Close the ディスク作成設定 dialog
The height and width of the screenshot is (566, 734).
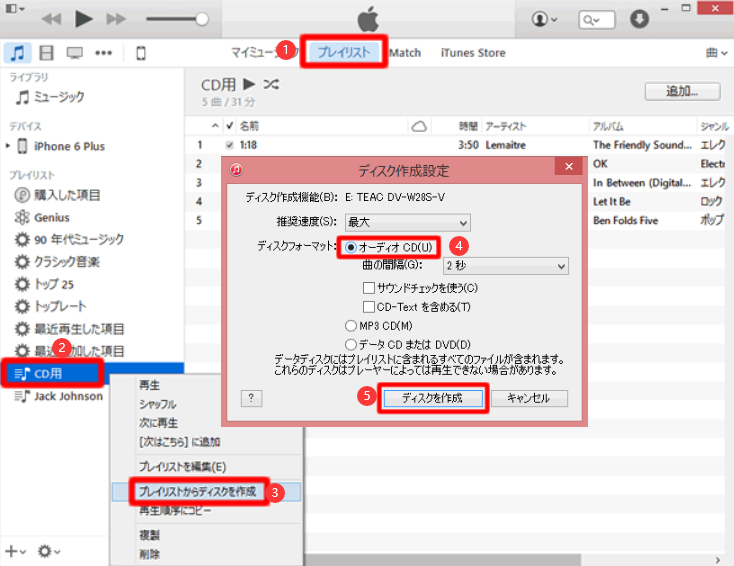569,166
